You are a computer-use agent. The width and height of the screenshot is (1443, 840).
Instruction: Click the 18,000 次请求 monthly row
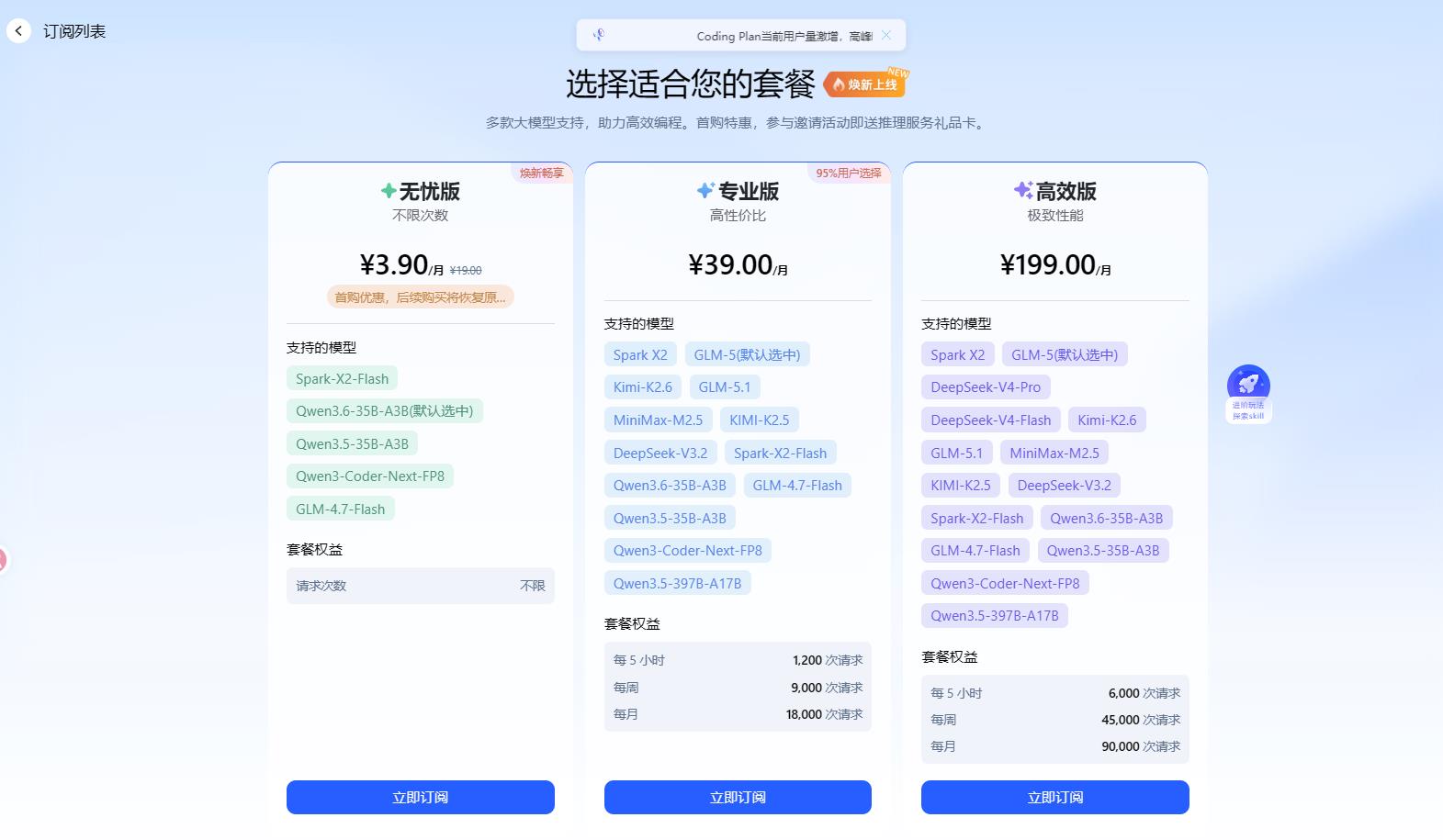tap(738, 714)
